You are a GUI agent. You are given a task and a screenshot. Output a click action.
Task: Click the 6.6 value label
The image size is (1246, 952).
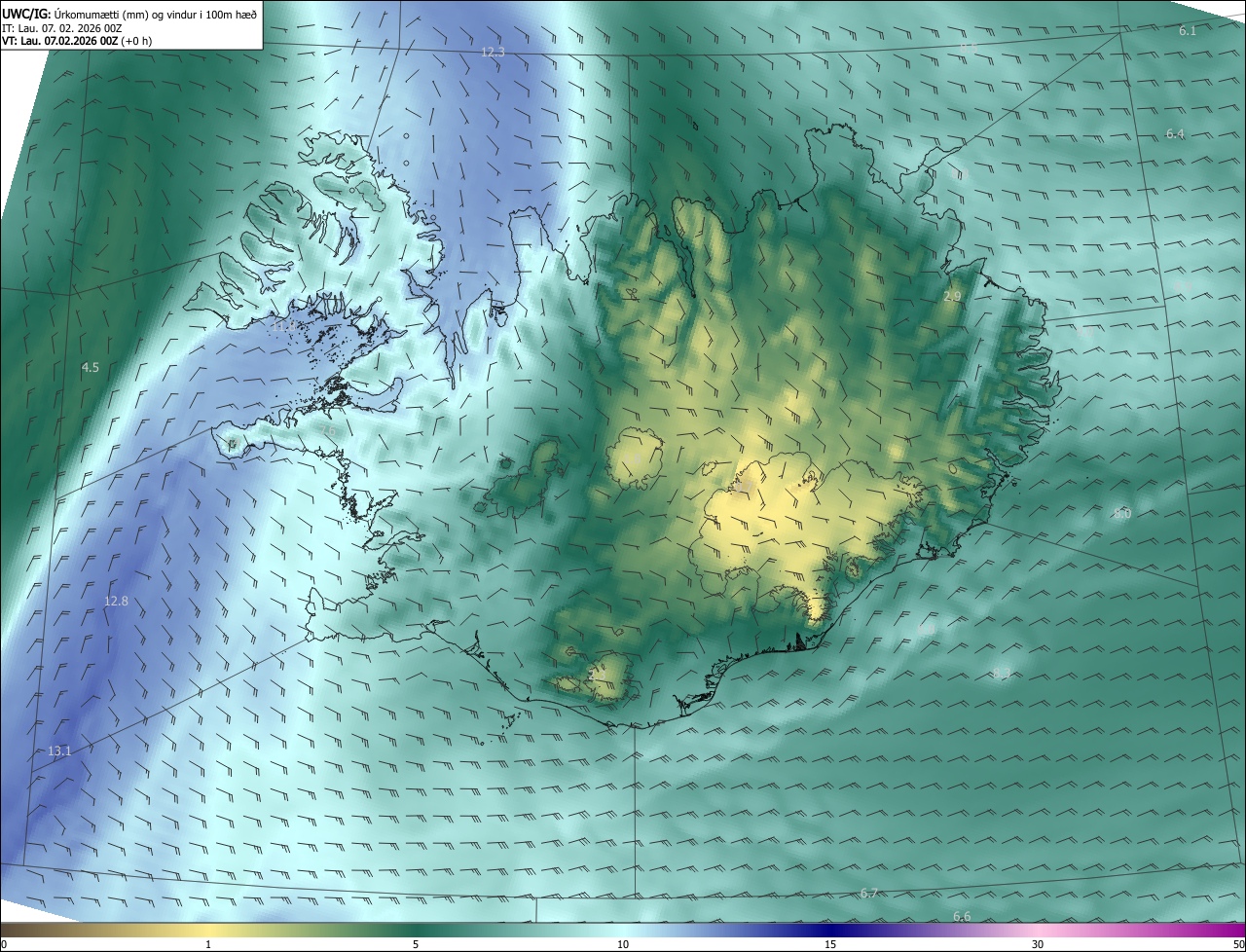pyautogui.click(x=962, y=916)
